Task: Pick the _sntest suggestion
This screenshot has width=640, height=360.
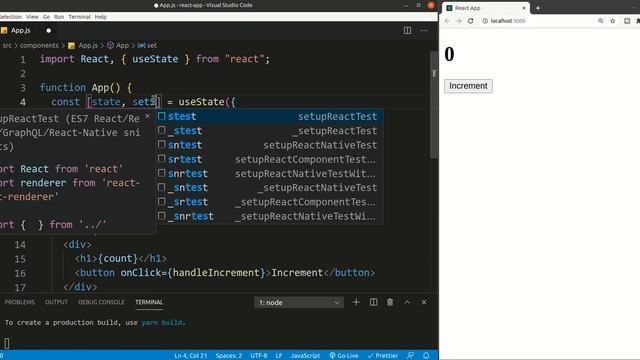Action: tap(270, 188)
